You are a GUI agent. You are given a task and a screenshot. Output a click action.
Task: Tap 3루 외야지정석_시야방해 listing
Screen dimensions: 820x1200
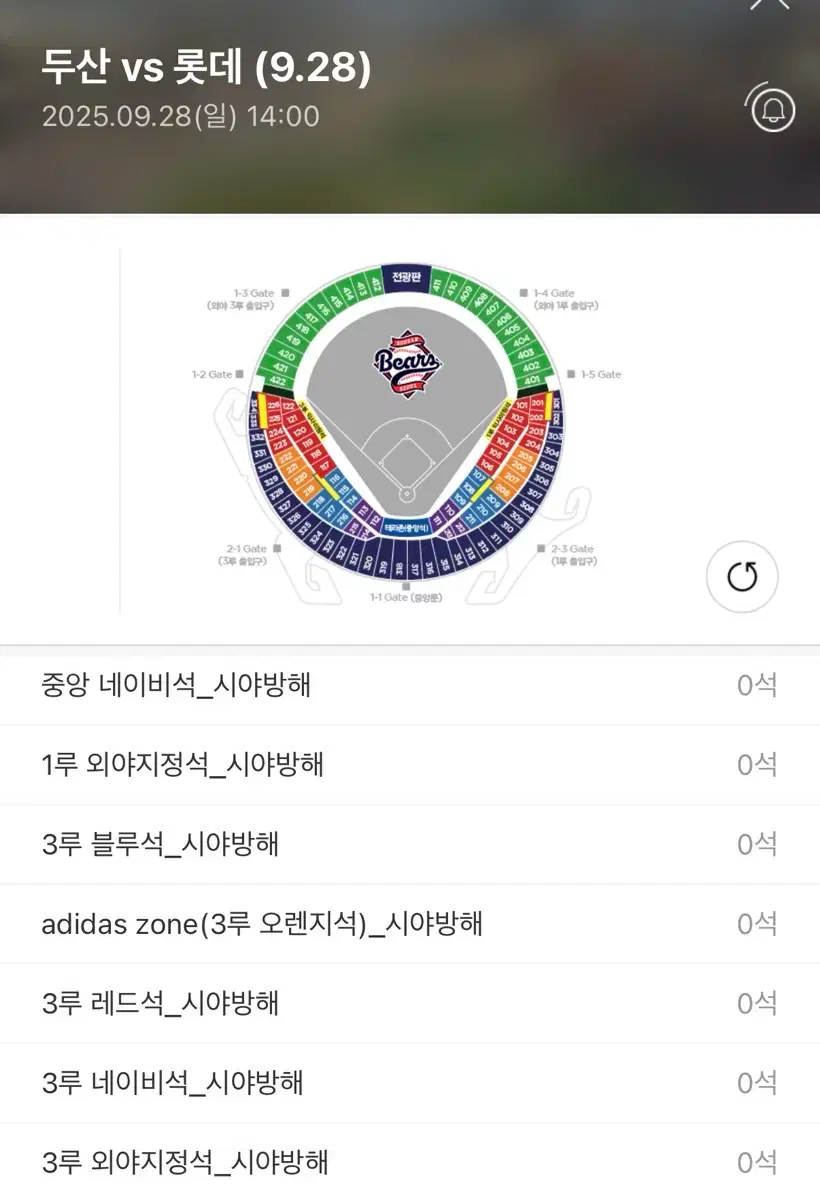410,1161
